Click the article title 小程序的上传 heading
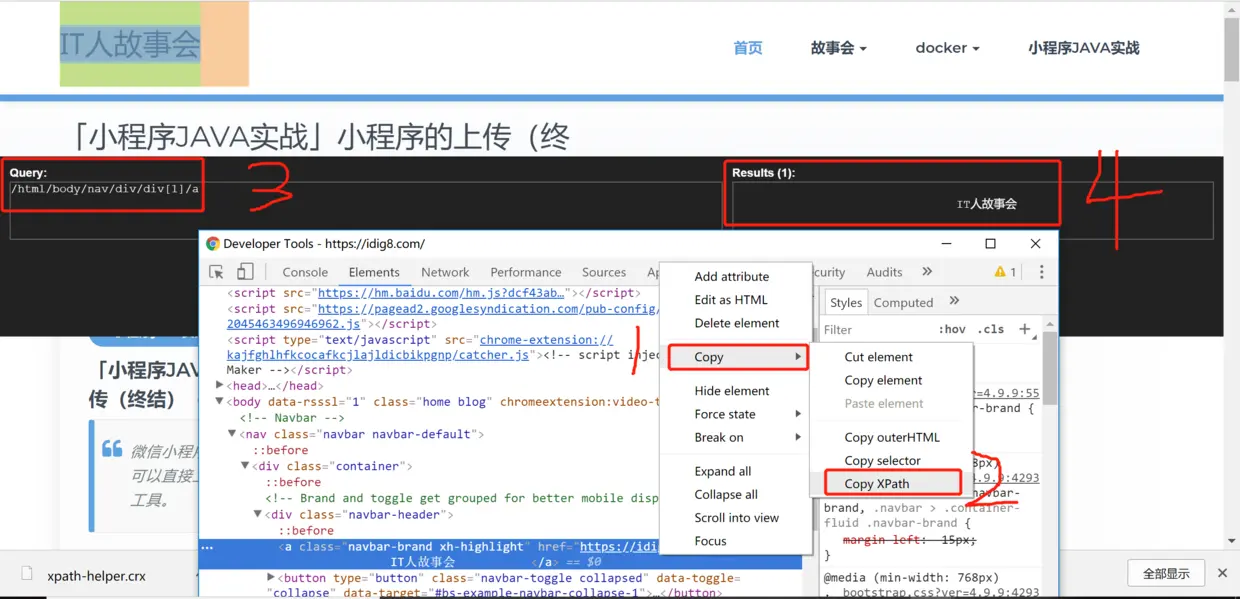 tap(320, 137)
